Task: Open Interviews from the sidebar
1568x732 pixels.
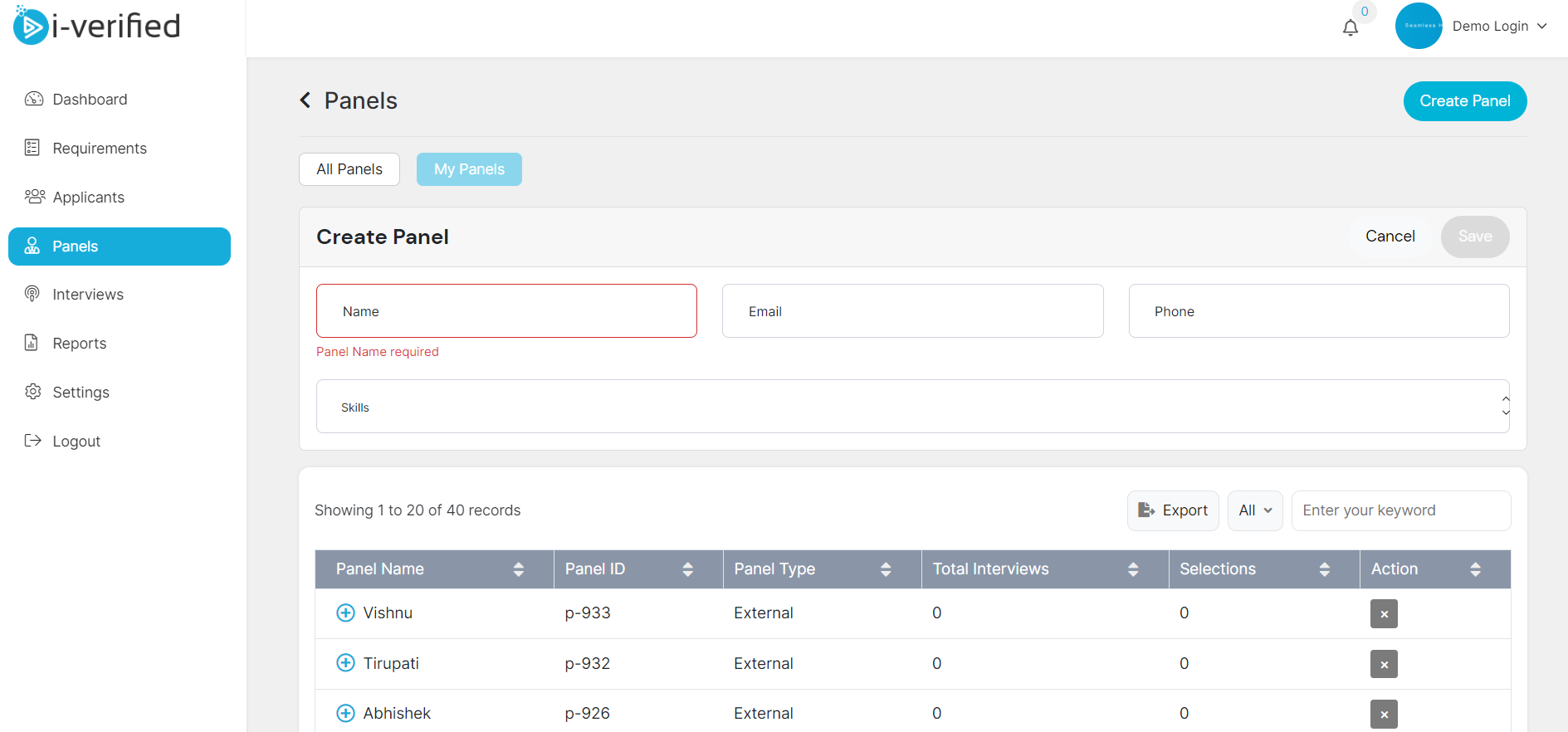Action: (x=87, y=295)
